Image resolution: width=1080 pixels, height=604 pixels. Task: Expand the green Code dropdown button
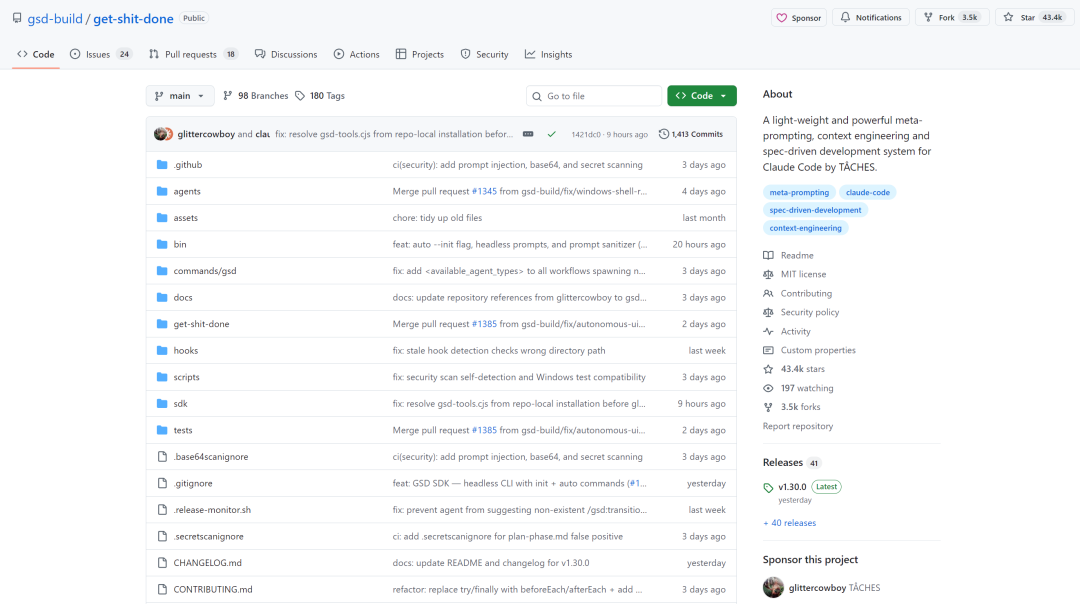702,96
